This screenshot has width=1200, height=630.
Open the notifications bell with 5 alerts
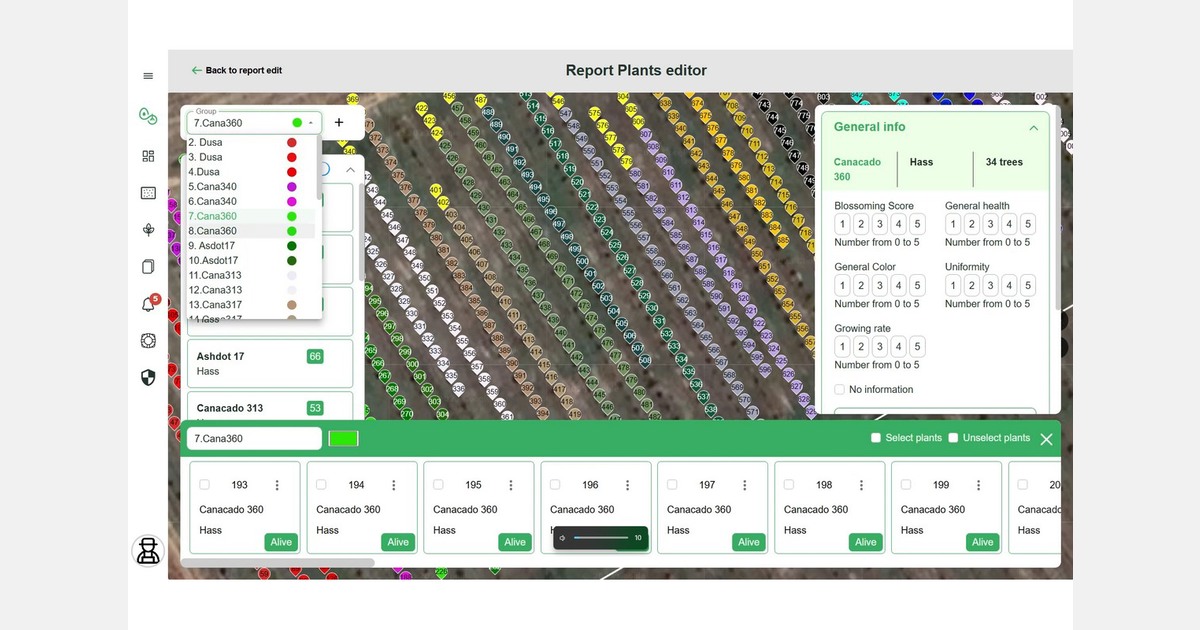point(148,303)
